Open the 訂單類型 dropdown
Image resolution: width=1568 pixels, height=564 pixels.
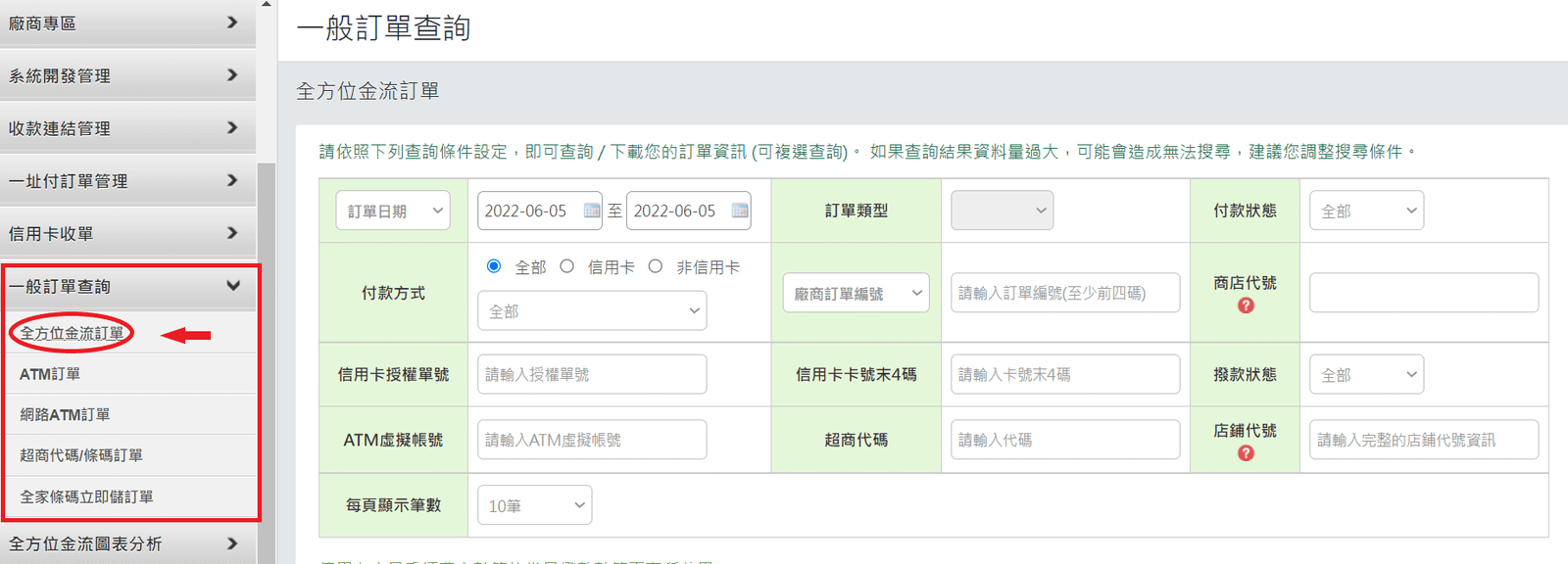coord(1002,211)
